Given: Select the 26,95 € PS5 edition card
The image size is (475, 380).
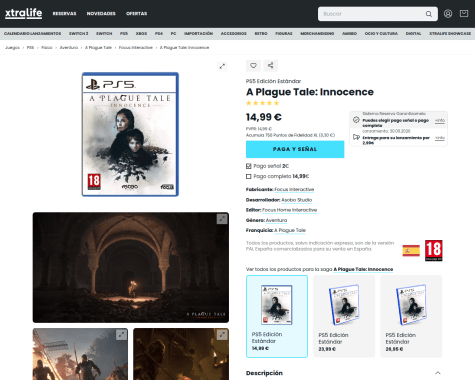Looking at the screenshot, I should (411, 316).
